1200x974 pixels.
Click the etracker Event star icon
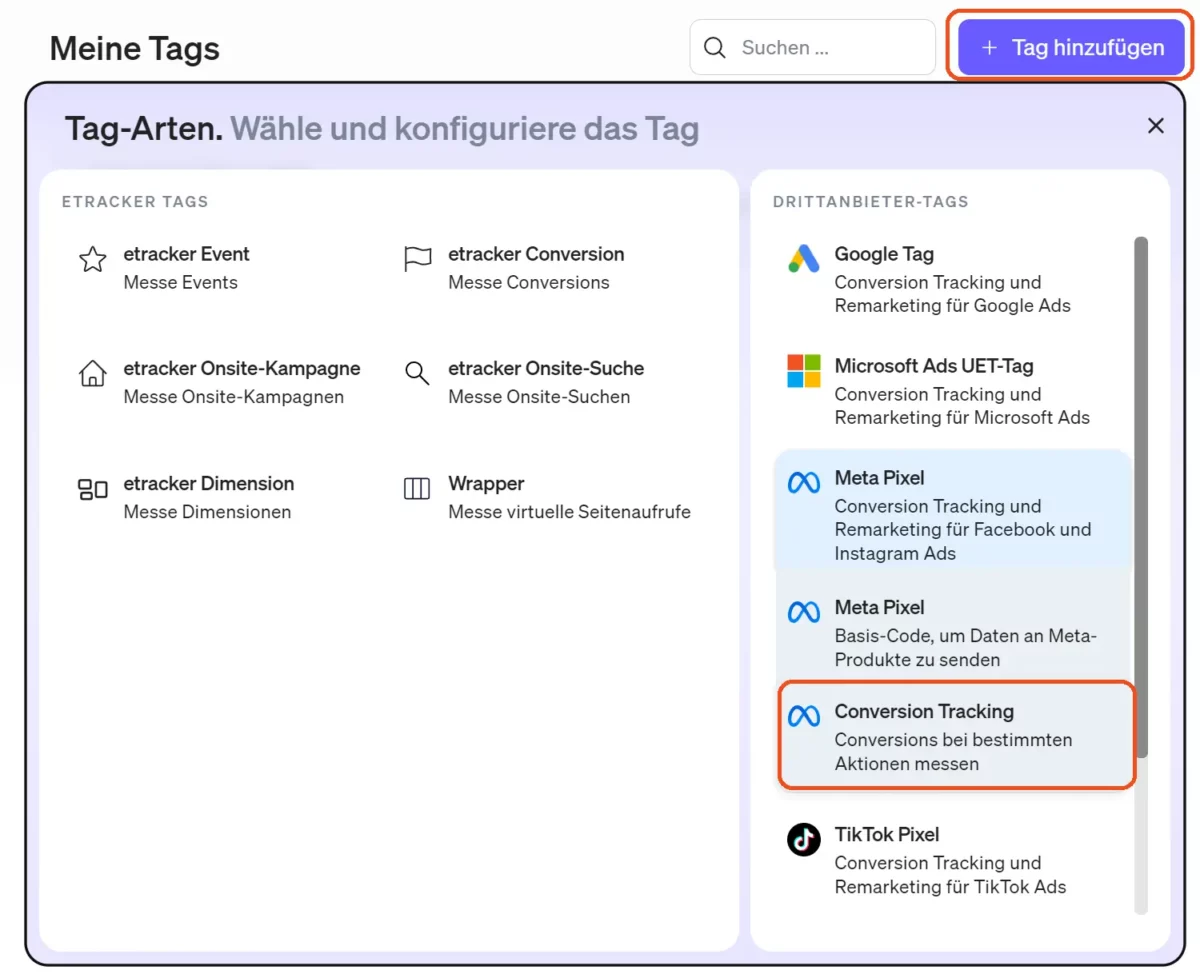click(93, 260)
